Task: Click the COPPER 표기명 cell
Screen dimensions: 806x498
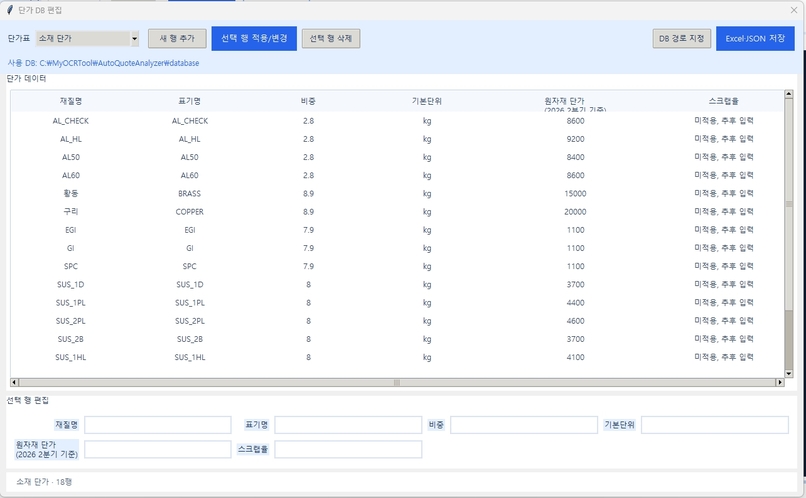Action: (190, 212)
